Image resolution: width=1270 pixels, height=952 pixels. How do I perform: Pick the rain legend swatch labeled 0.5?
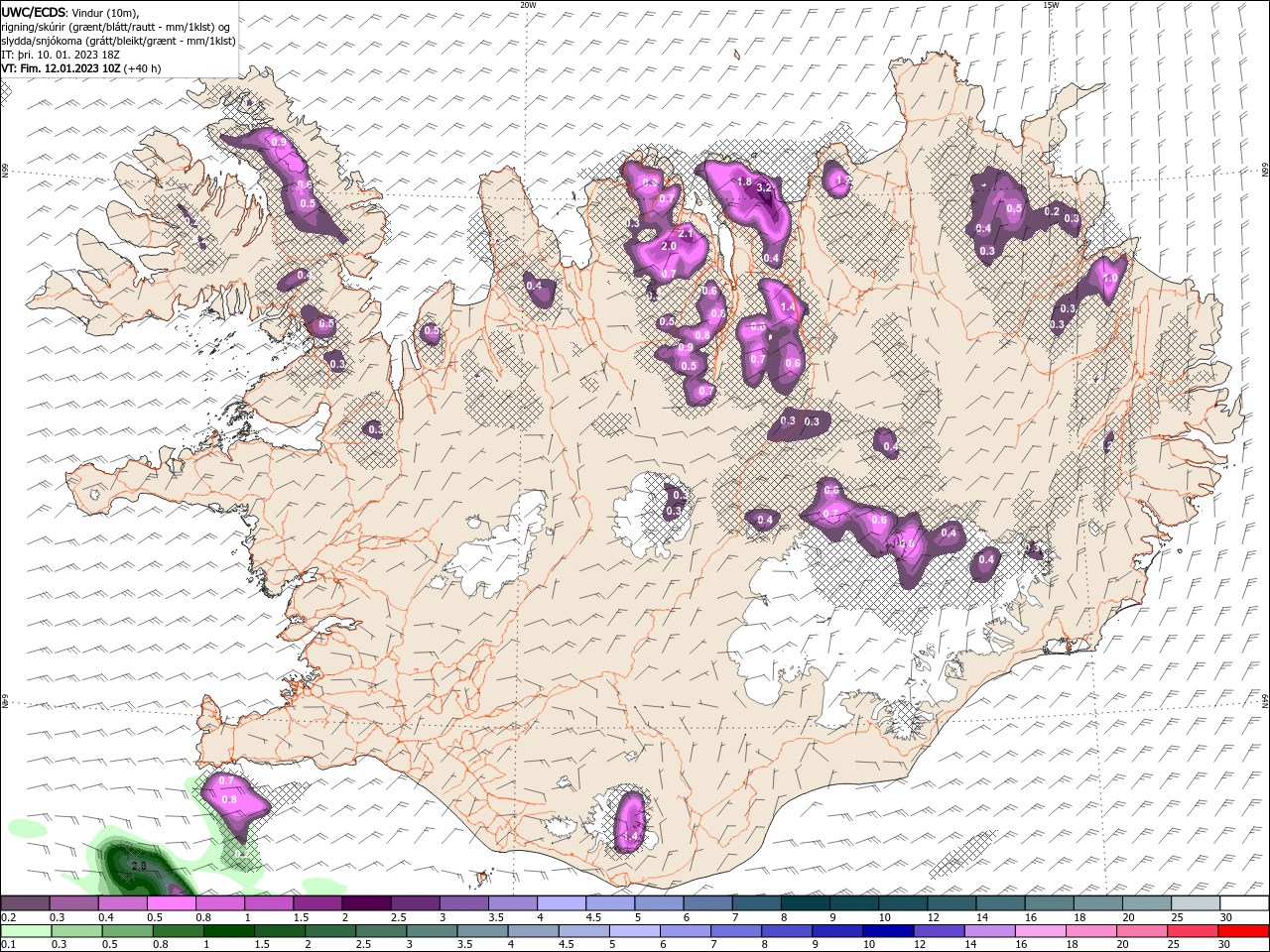(127, 931)
